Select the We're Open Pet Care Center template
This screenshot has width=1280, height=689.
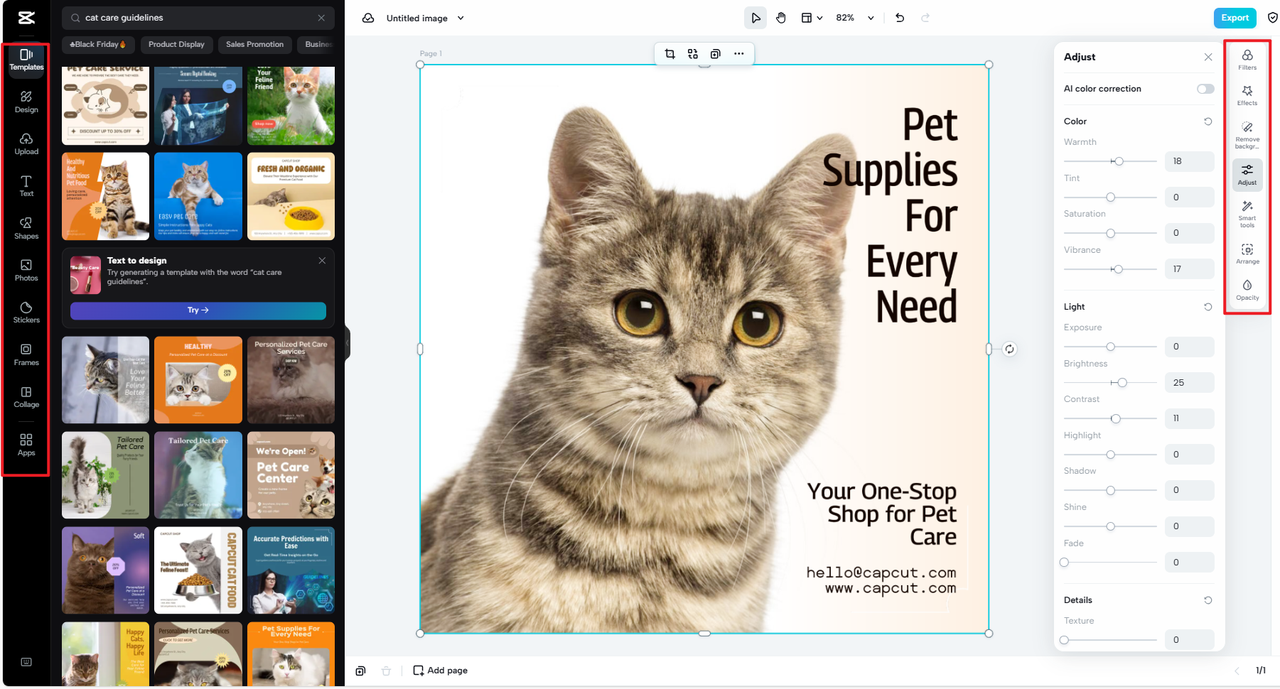click(291, 475)
